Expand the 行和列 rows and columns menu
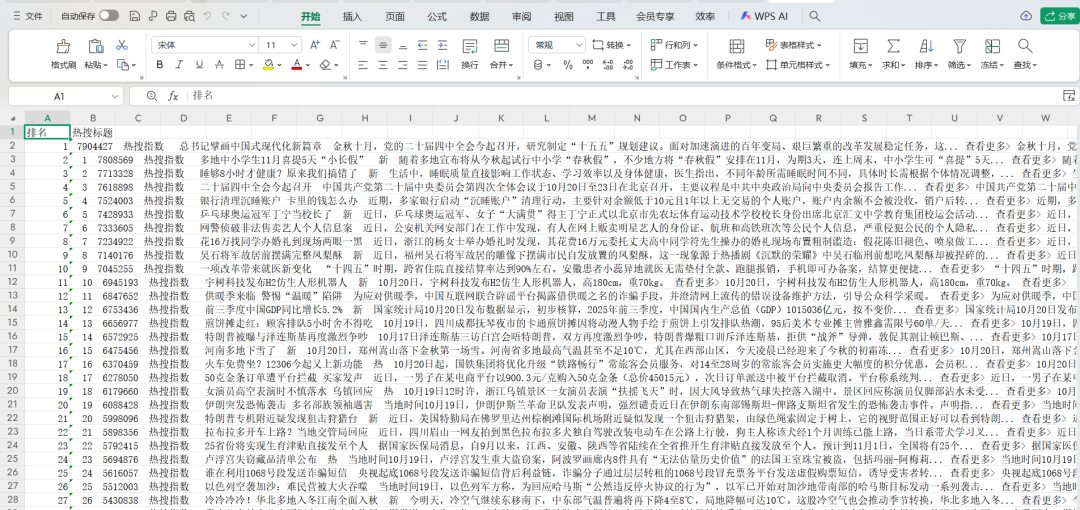1080x510 pixels. pyautogui.click(x=674, y=45)
